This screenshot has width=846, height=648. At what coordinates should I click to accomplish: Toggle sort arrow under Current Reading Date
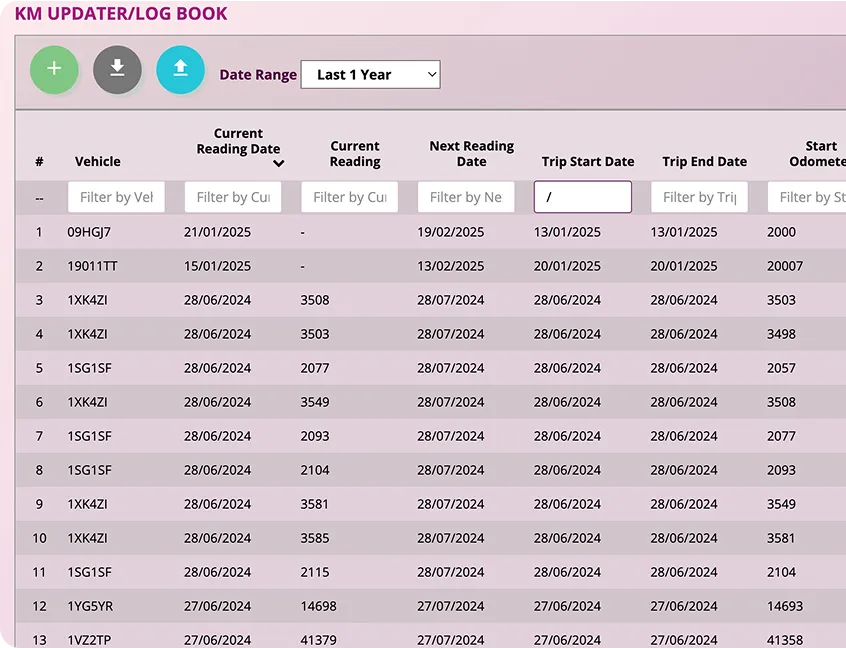click(x=278, y=163)
